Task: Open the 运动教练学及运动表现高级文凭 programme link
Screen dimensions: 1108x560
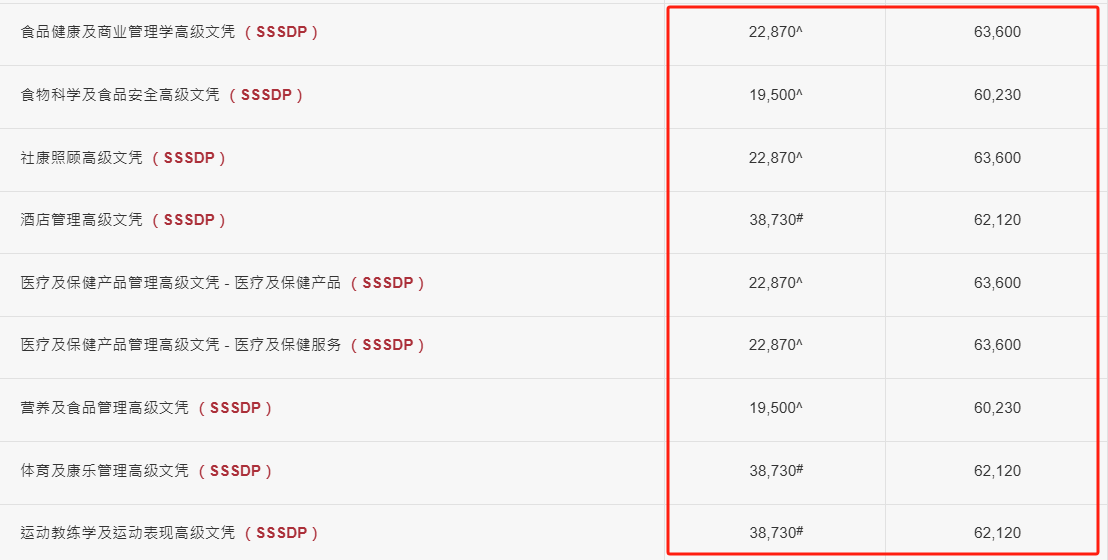Action: tap(128, 533)
